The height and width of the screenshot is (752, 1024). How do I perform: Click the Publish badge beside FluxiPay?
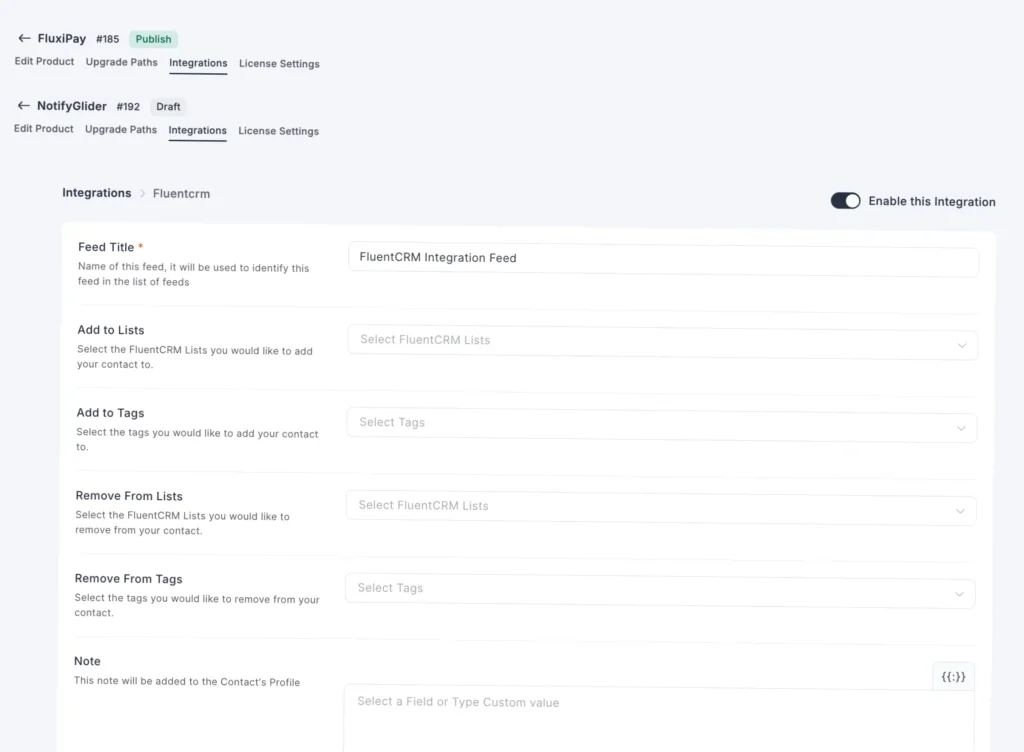pyautogui.click(x=153, y=38)
